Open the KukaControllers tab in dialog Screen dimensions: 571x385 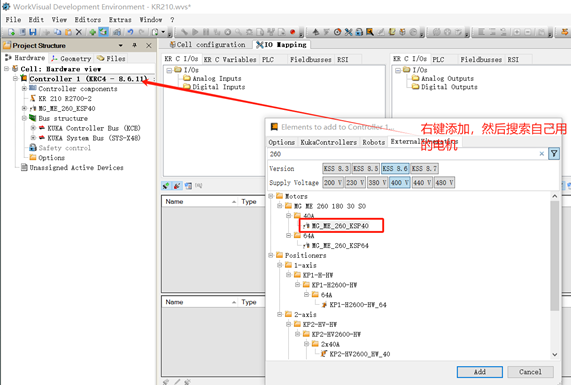point(328,142)
